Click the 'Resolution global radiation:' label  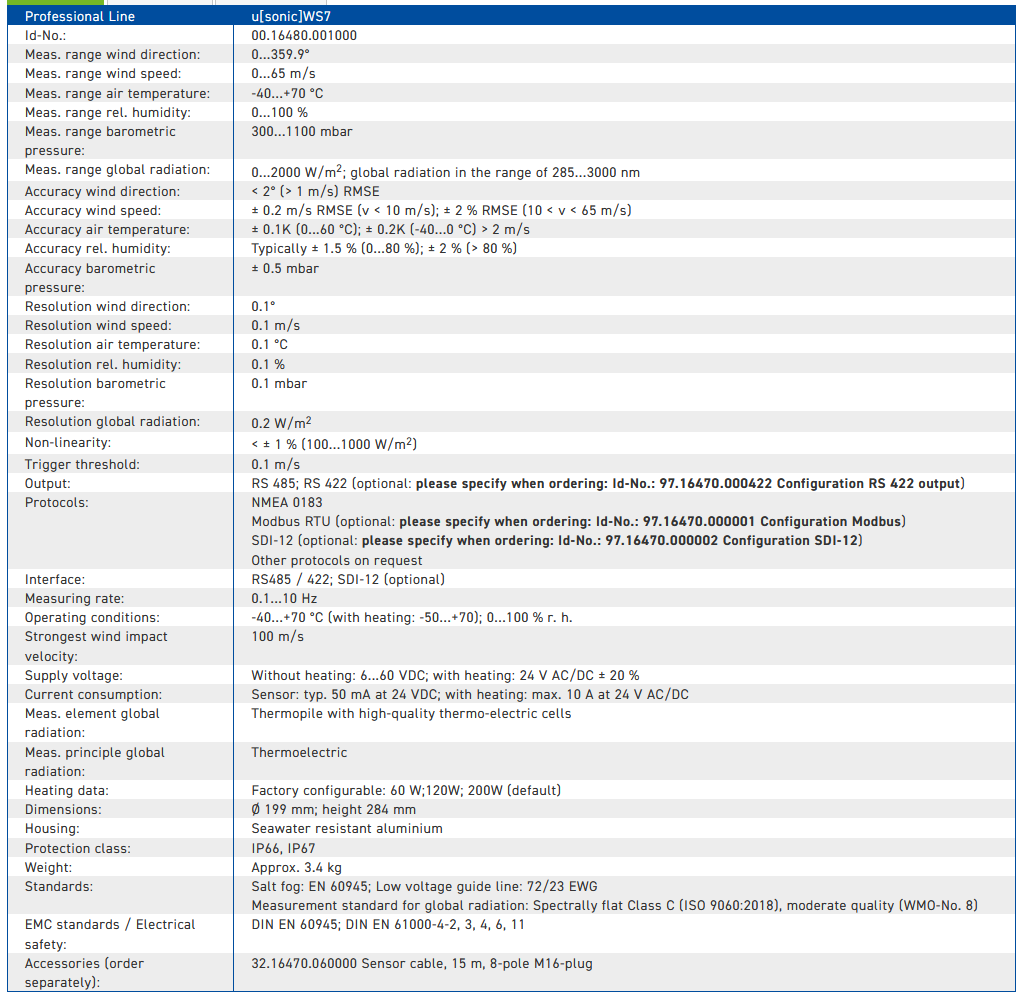pyautogui.click(x=112, y=422)
